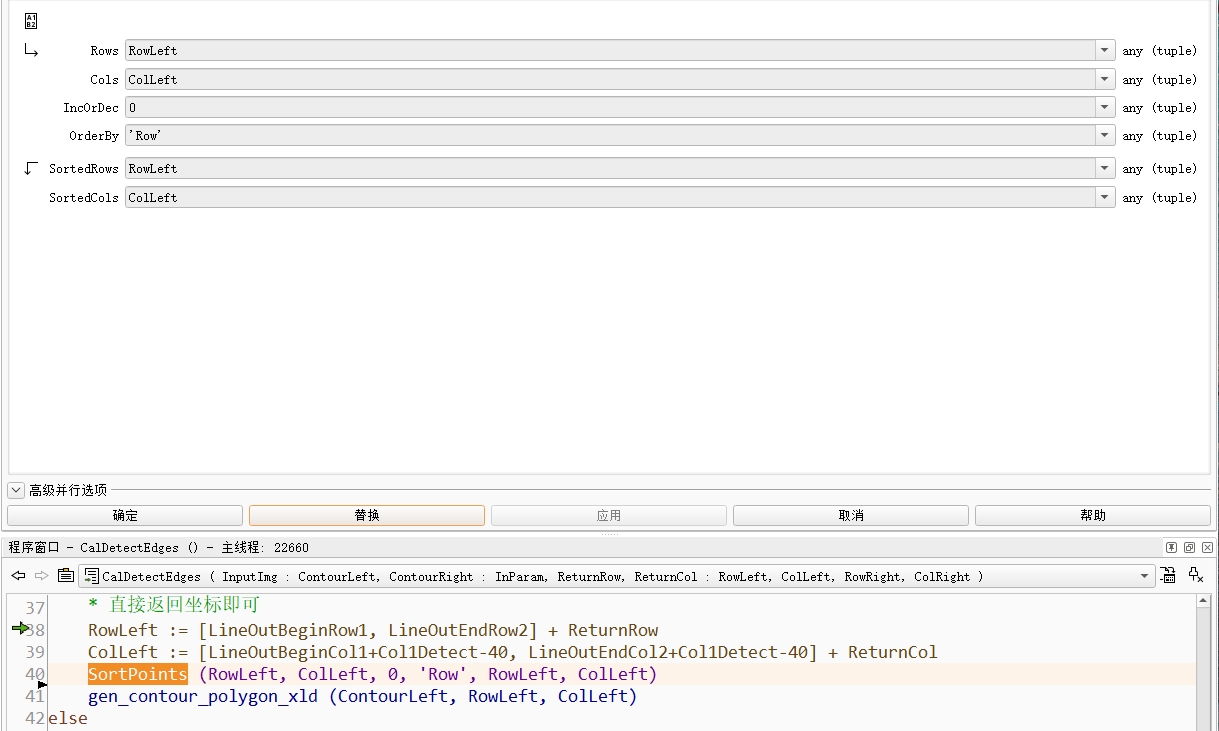Click the forward navigation arrow in program window
The height and width of the screenshot is (731, 1219).
click(x=41, y=575)
